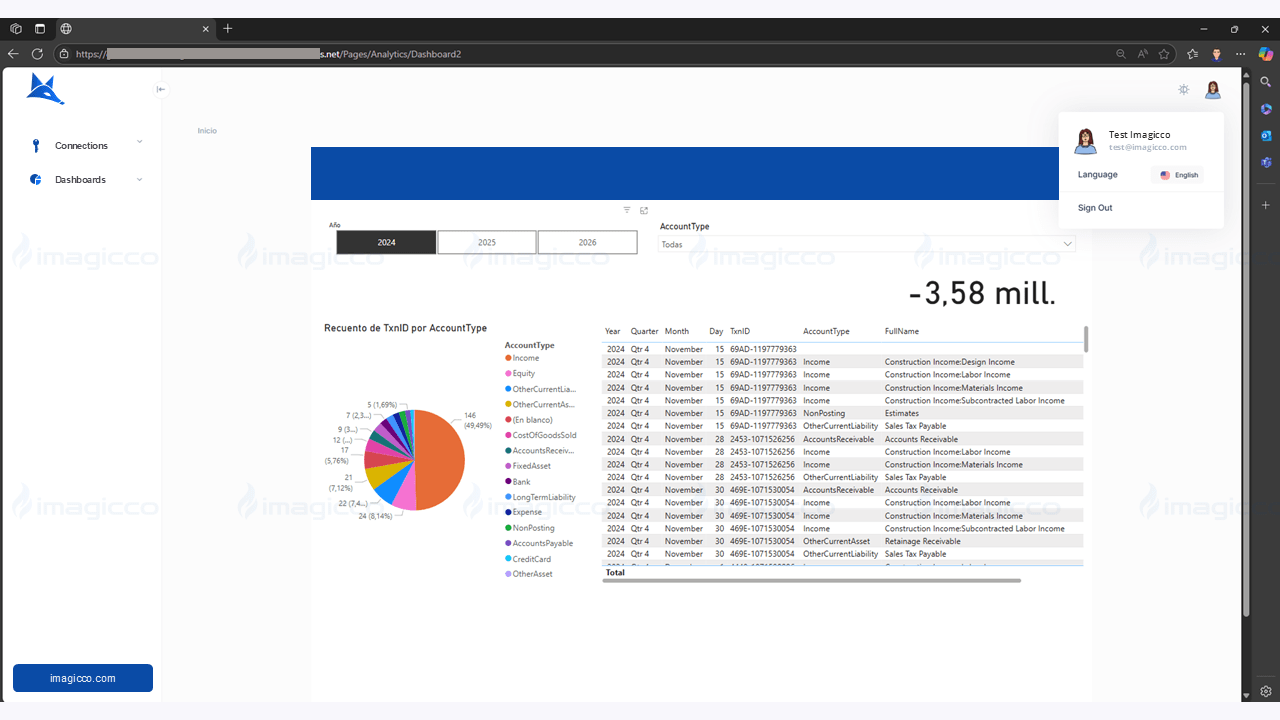
Task: Toggle the light/dark theme sun icon
Action: tap(1184, 90)
